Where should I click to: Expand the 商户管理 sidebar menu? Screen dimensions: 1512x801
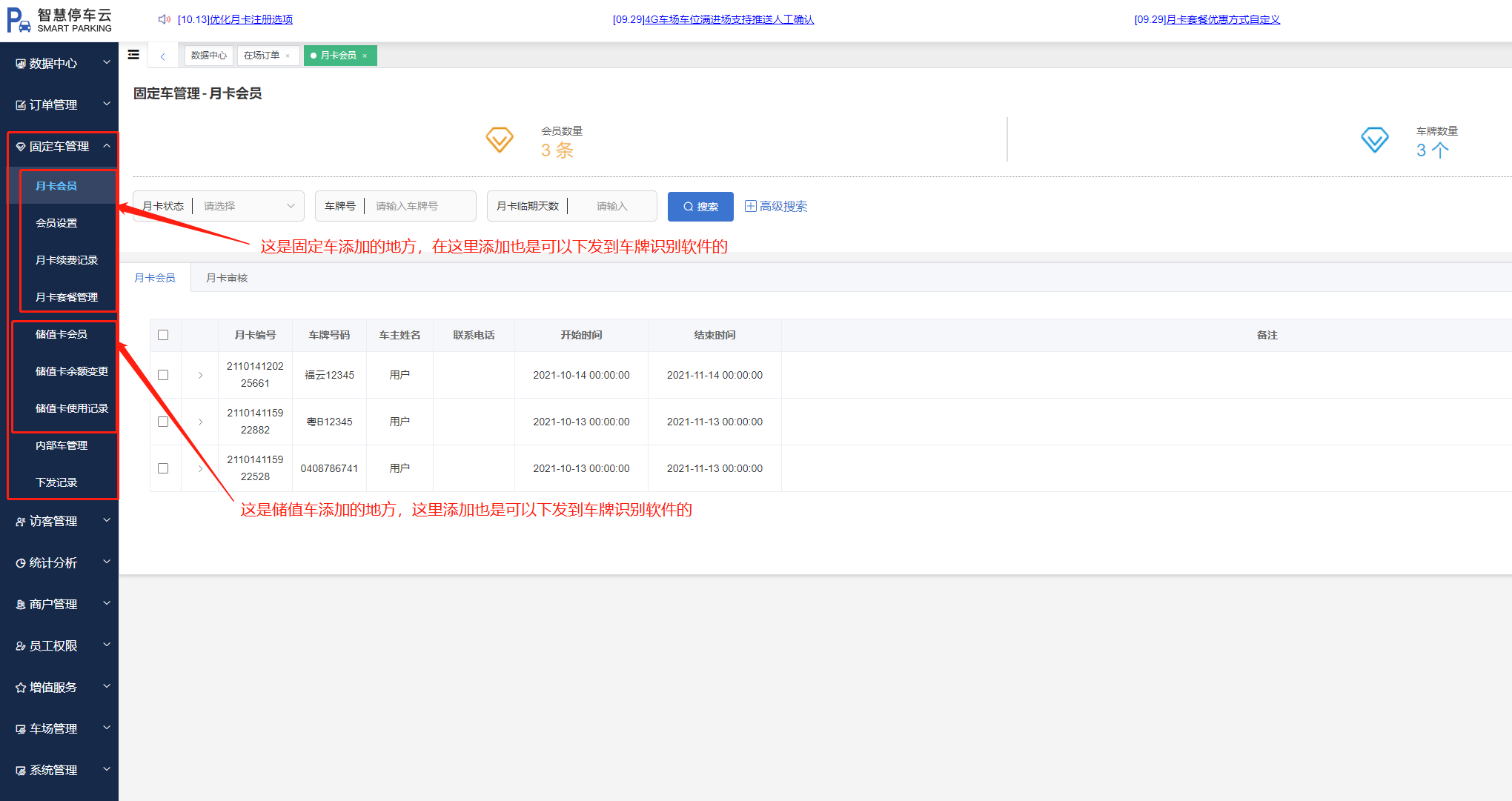tap(107, 604)
